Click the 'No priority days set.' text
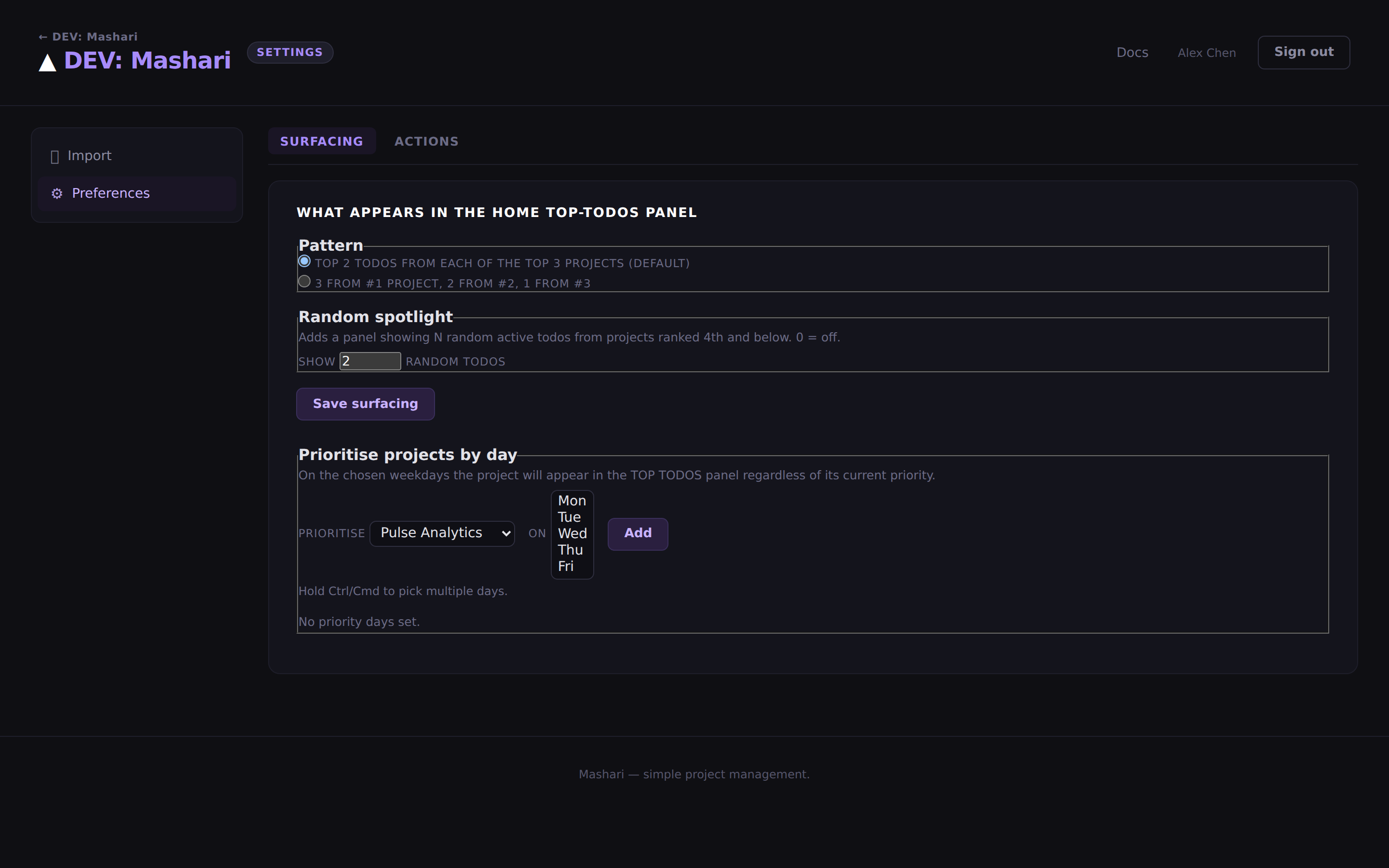This screenshot has height=868, width=1389. [x=359, y=622]
